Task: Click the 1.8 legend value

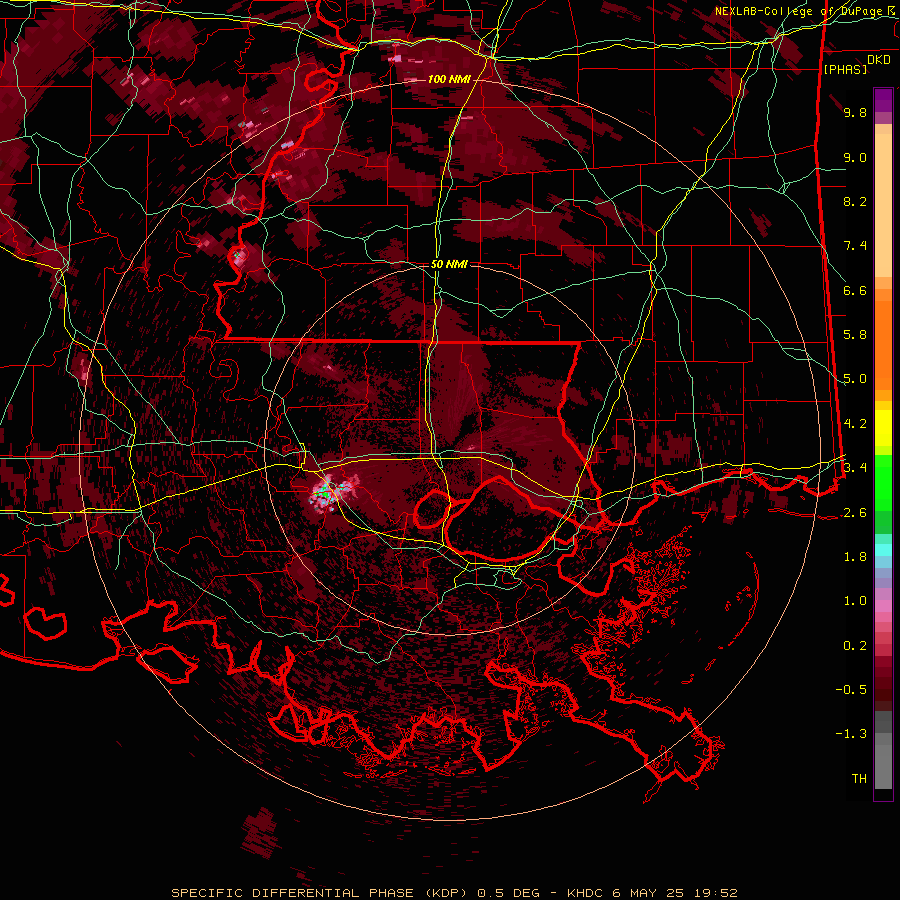Action: (x=855, y=557)
